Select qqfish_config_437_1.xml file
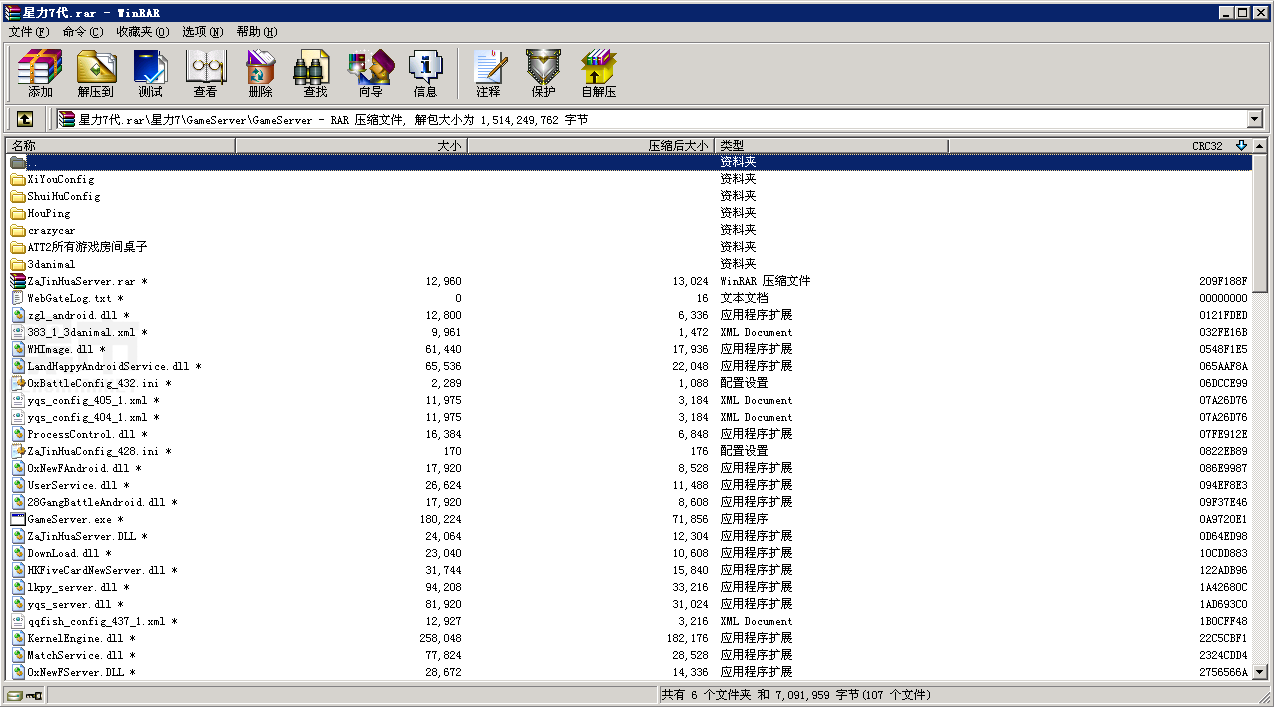This screenshot has height=707, width=1274. click(102, 621)
